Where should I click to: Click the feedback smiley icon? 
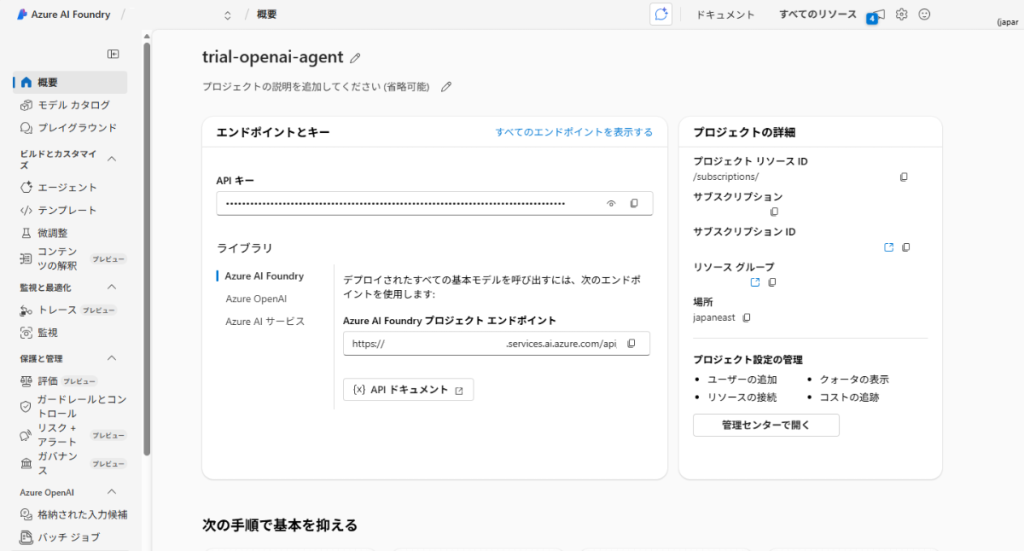click(924, 15)
